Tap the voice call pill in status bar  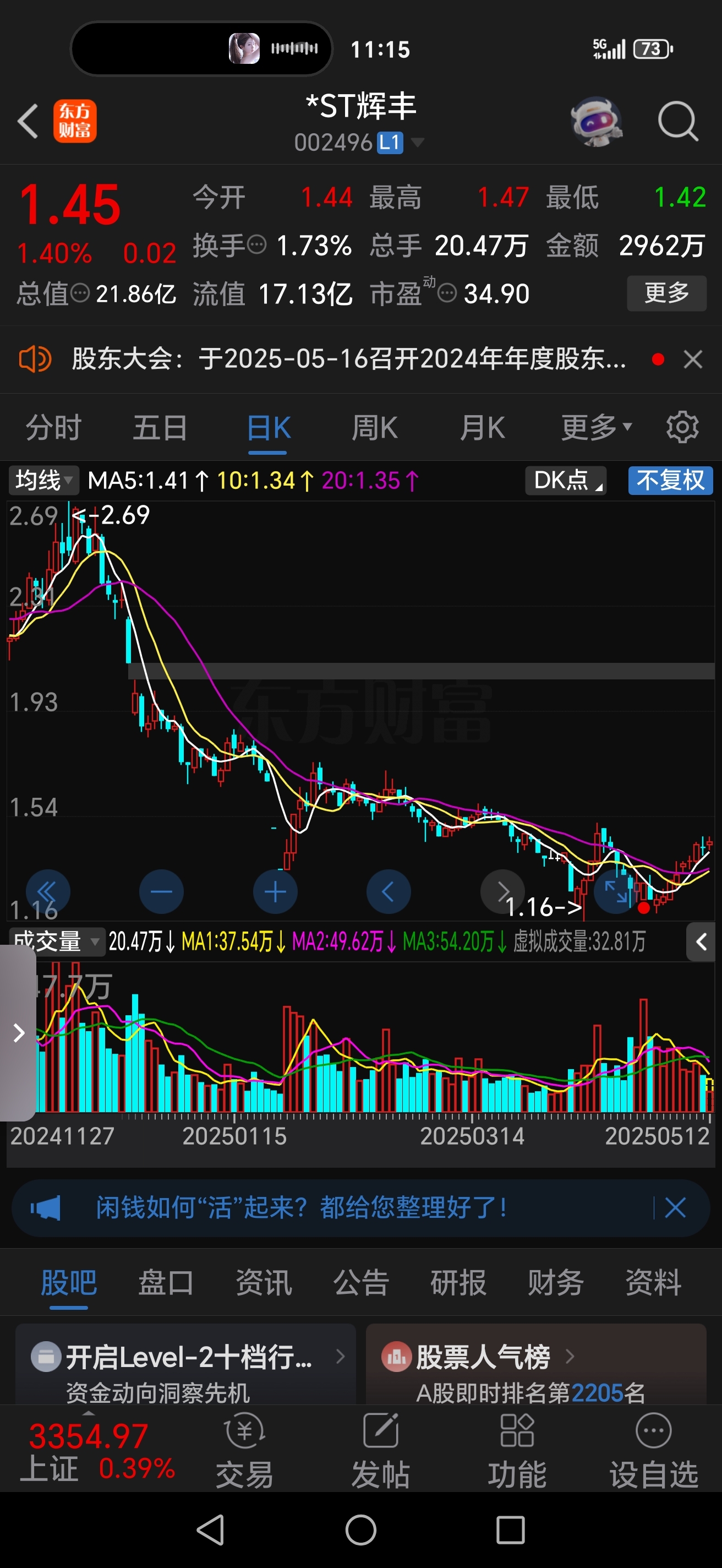[202, 48]
